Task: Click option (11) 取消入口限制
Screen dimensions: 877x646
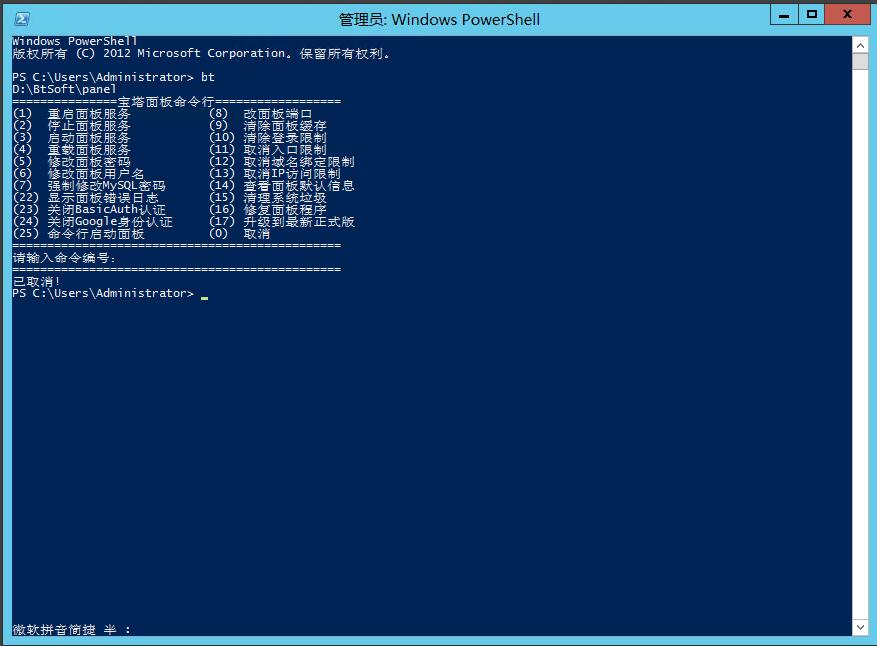Action: [x=268, y=149]
